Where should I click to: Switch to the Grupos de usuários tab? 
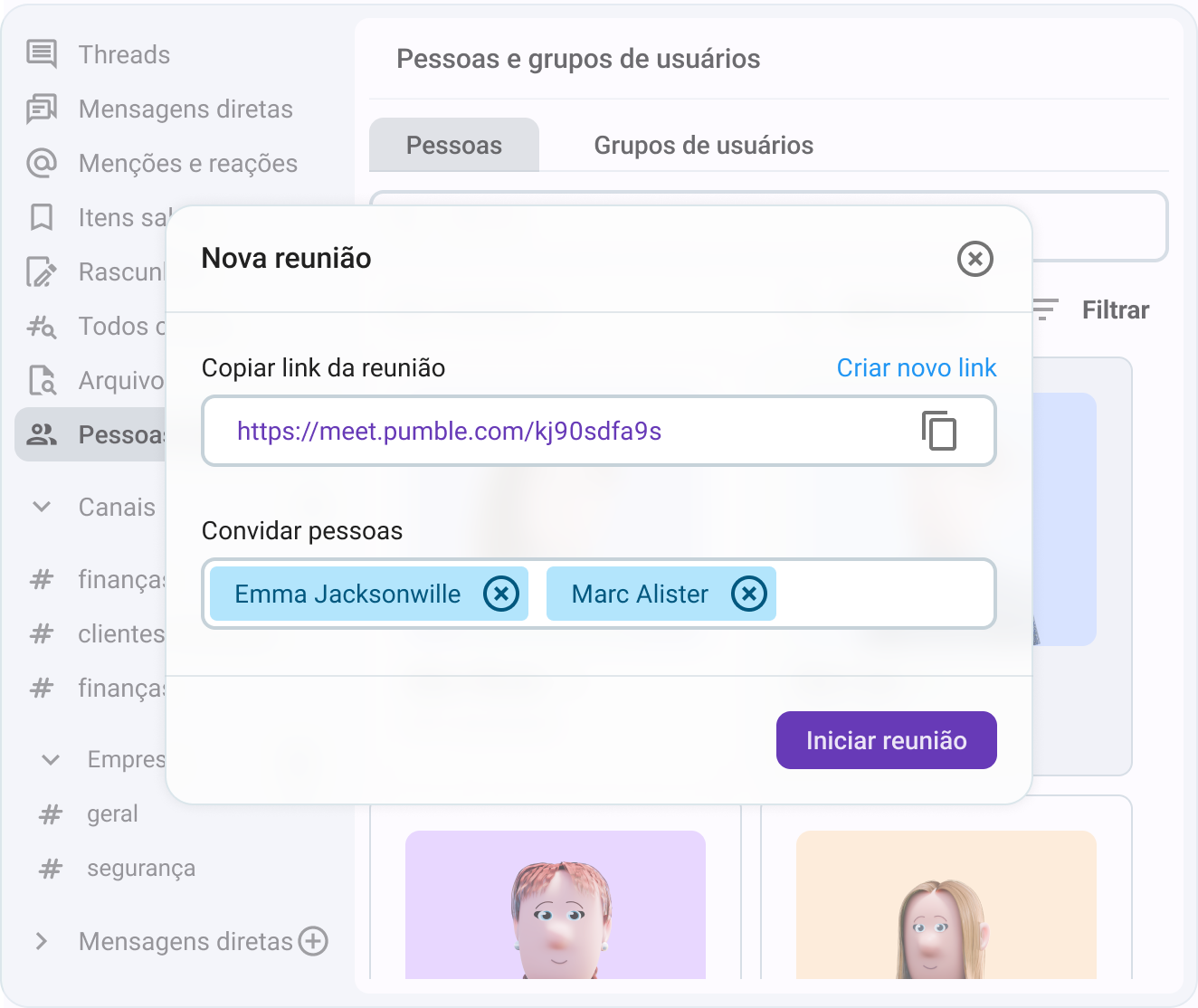(703, 145)
